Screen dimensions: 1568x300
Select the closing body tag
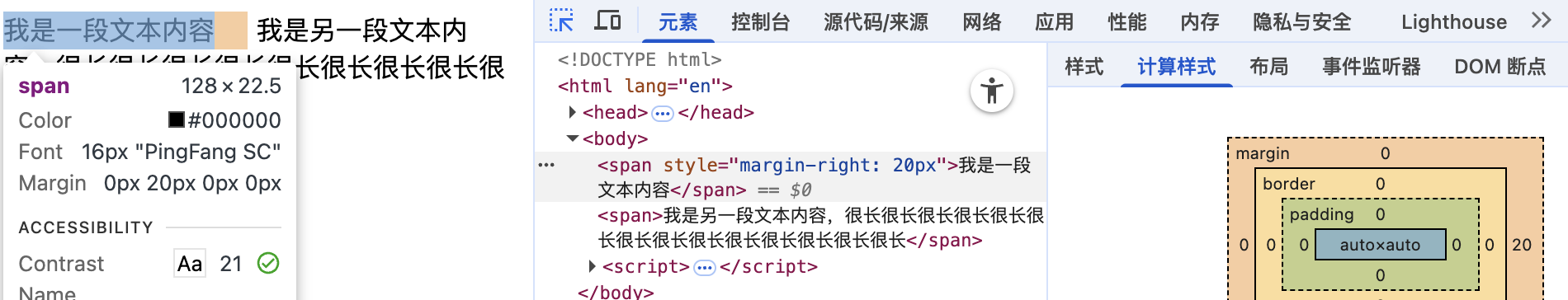pyautogui.click(x=616, y=292)
